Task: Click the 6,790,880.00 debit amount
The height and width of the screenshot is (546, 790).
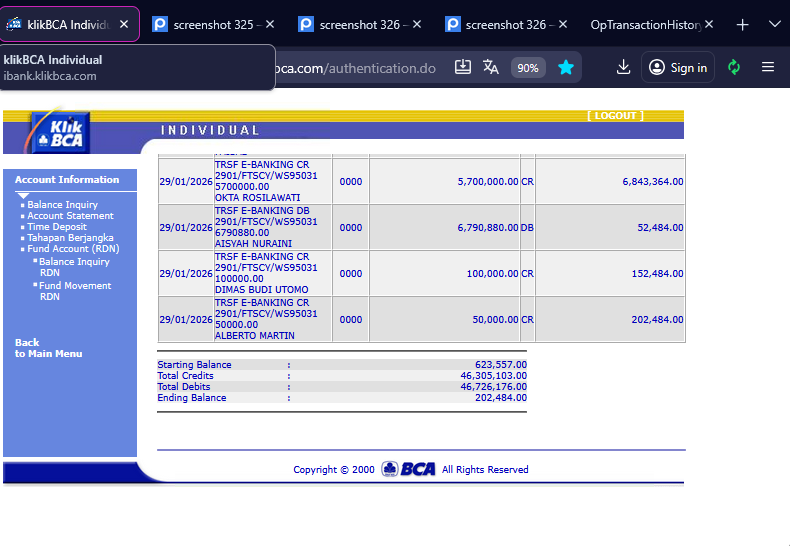Action: pos(488,228)
